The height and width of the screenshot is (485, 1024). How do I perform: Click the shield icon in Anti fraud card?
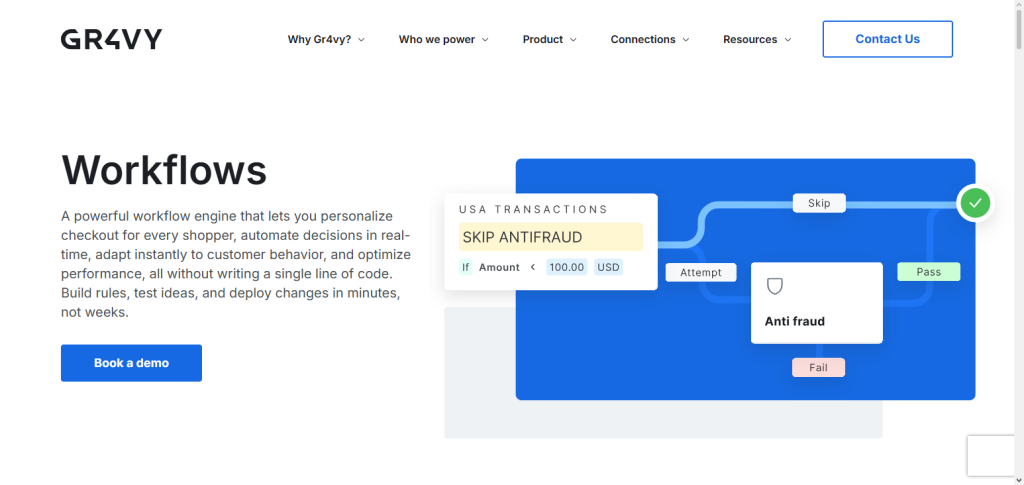point(775,286)
